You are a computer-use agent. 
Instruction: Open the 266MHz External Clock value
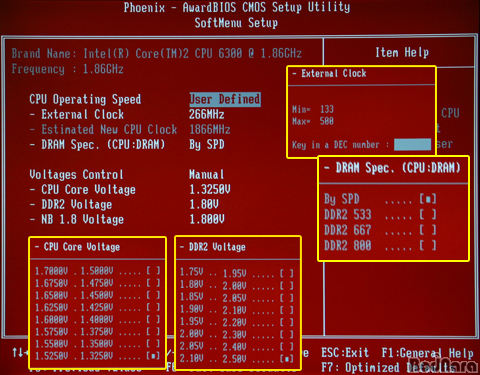[207, 114]
